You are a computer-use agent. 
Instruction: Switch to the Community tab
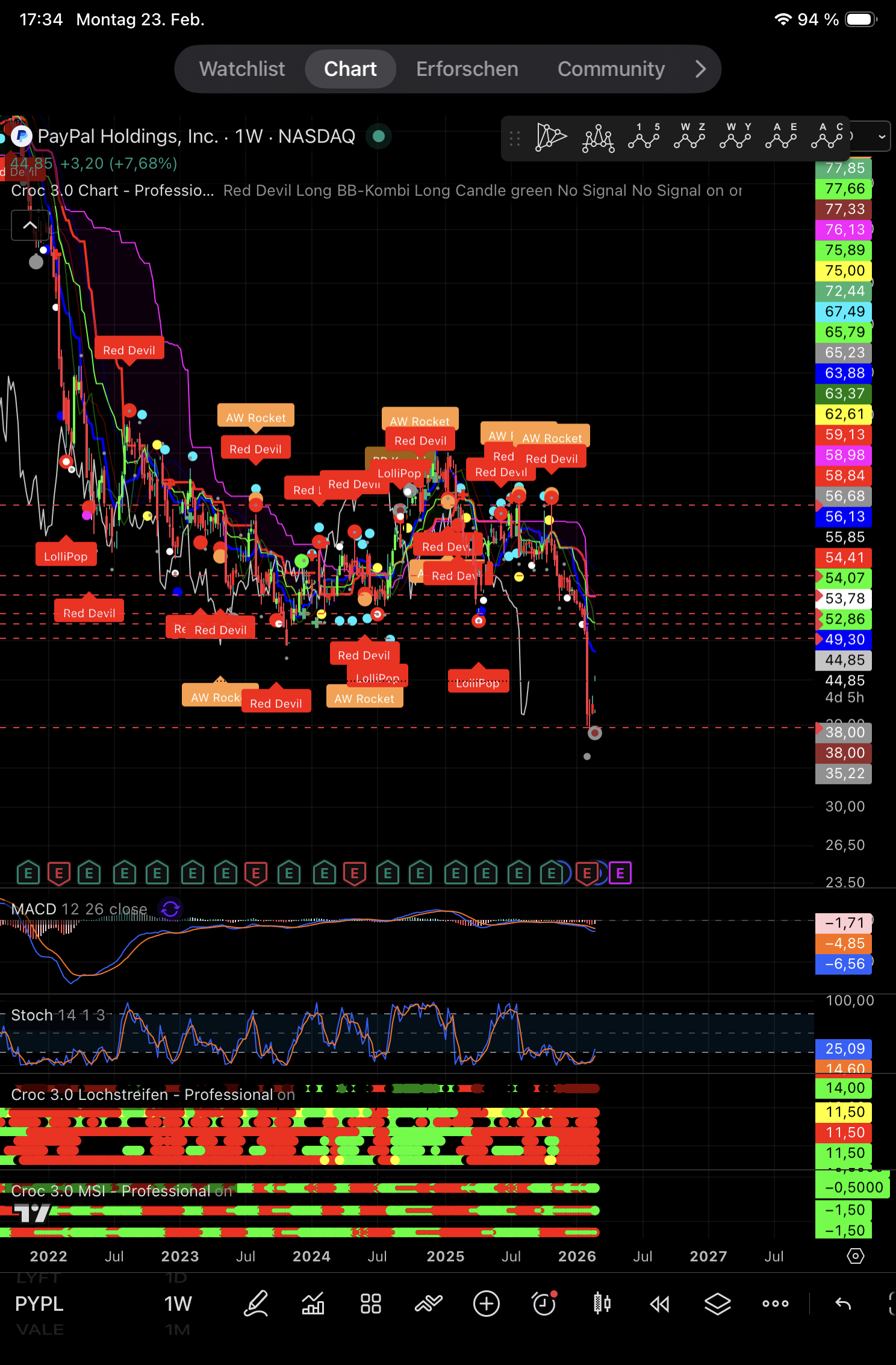coord(611,69)
